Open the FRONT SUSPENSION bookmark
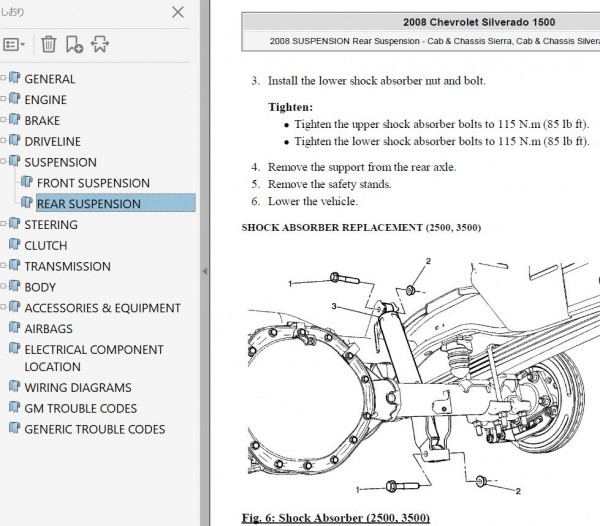600x526 pixels. tap(93, 183)
